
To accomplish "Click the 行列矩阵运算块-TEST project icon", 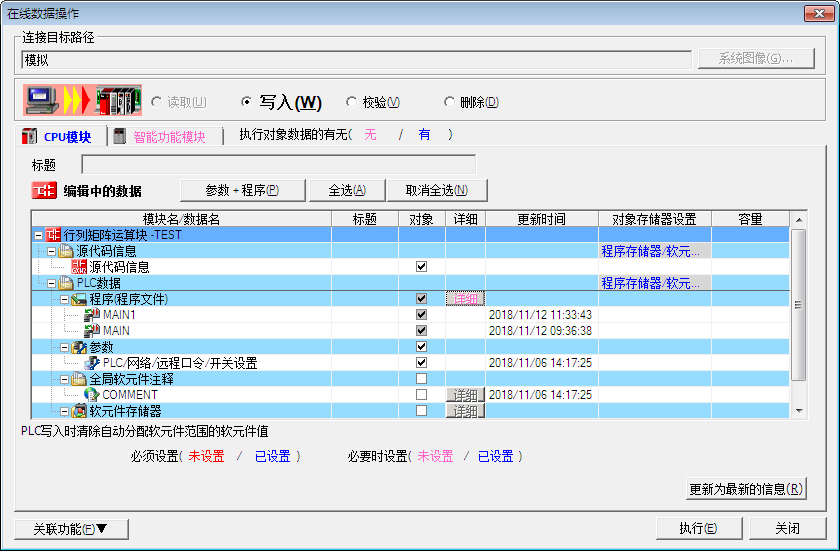I will point(54,235).
